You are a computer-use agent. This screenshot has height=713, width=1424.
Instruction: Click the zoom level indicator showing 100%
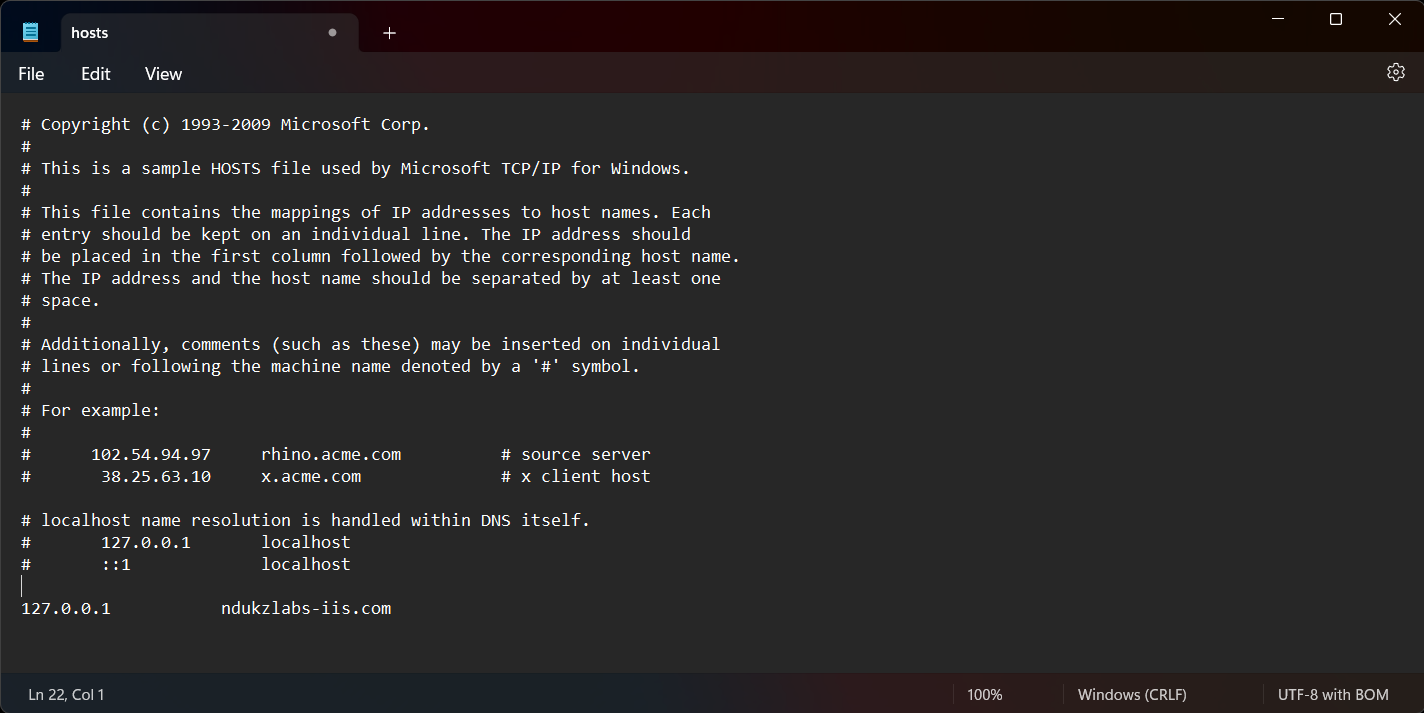coord(984,694)
